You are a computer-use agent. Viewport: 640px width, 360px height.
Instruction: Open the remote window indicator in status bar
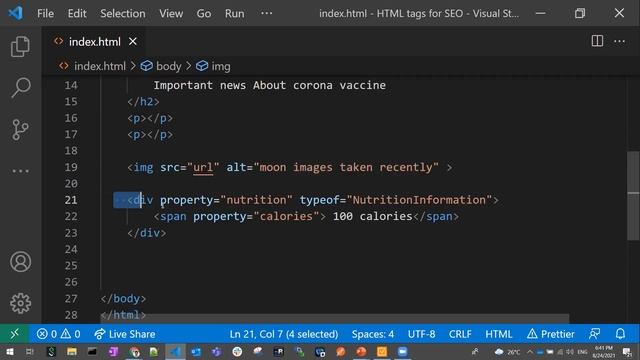pos(14,334)
